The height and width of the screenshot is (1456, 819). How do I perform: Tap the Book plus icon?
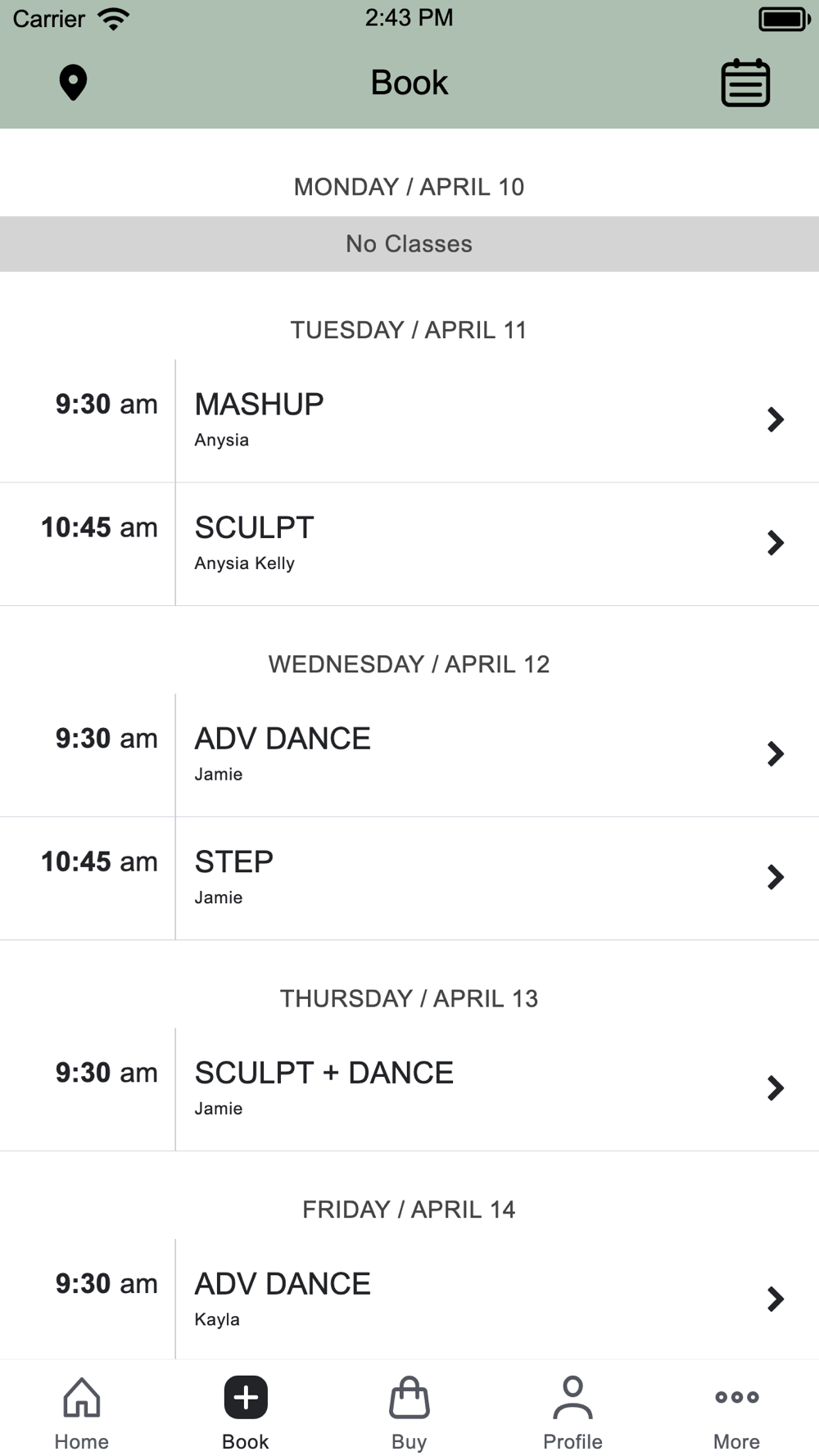pos(246,1397)
